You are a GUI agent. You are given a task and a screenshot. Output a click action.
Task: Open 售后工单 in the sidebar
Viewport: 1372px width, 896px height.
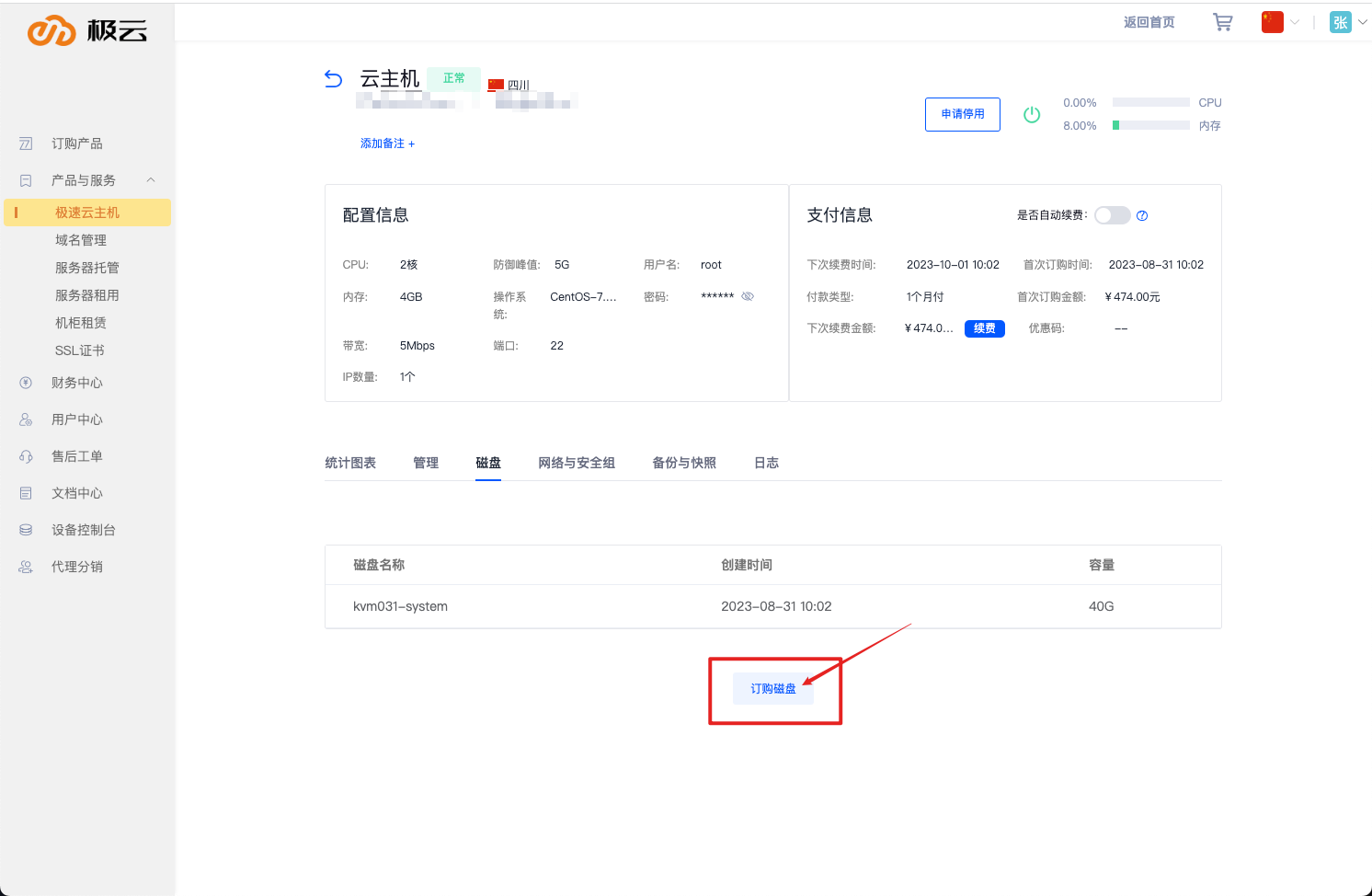click(x=77, y=456)
